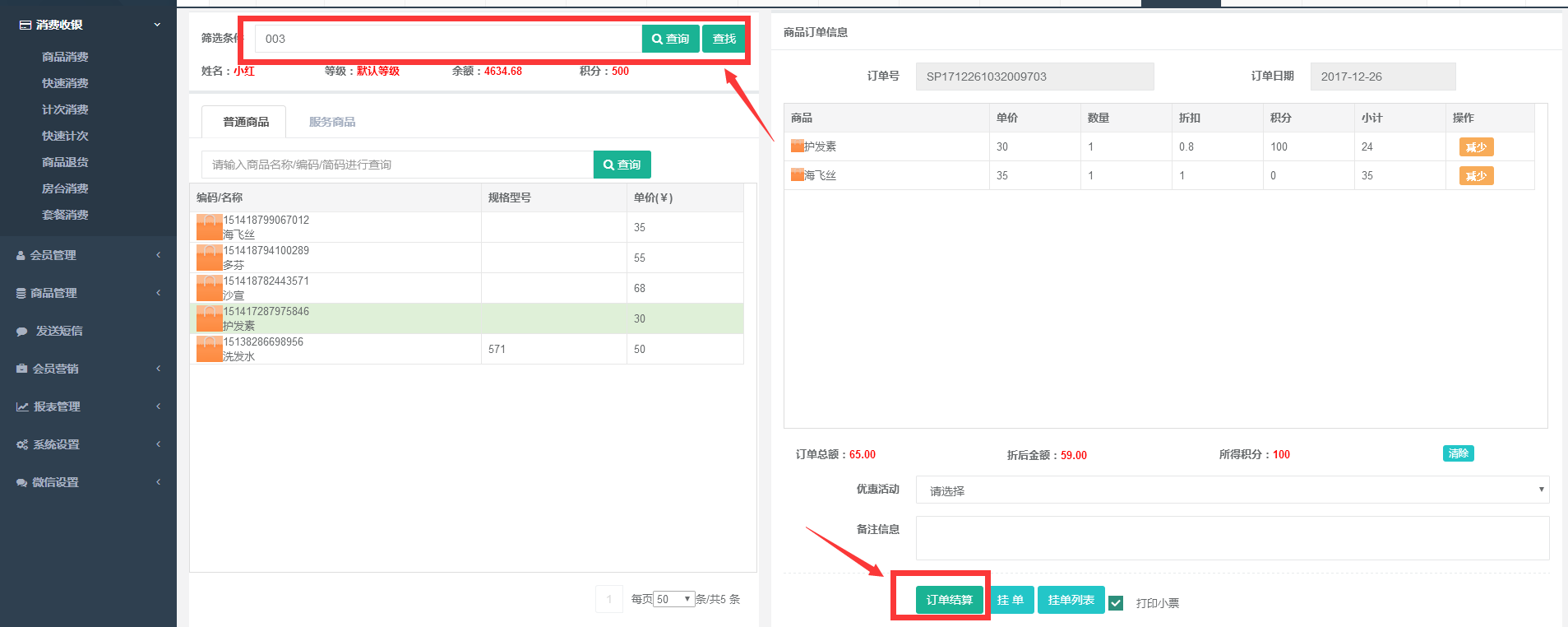Click the 报表管理 chart icon

tap(22, 406)
